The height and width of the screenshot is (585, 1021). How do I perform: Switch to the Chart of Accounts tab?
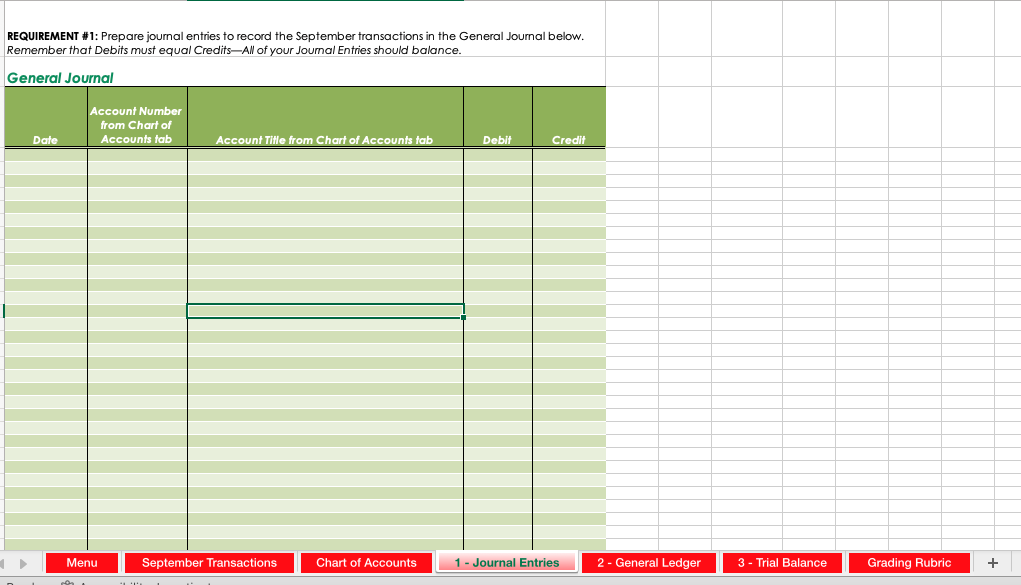pyautogui.click(x=366, y=562)
